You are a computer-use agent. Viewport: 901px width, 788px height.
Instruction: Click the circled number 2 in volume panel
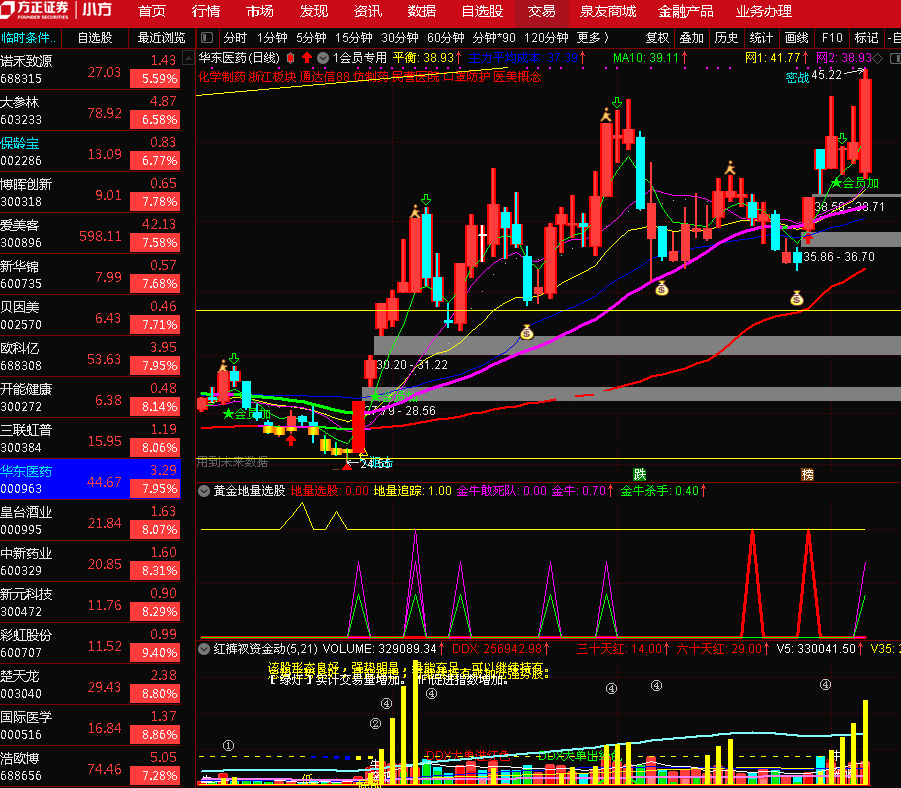point(375,723)
